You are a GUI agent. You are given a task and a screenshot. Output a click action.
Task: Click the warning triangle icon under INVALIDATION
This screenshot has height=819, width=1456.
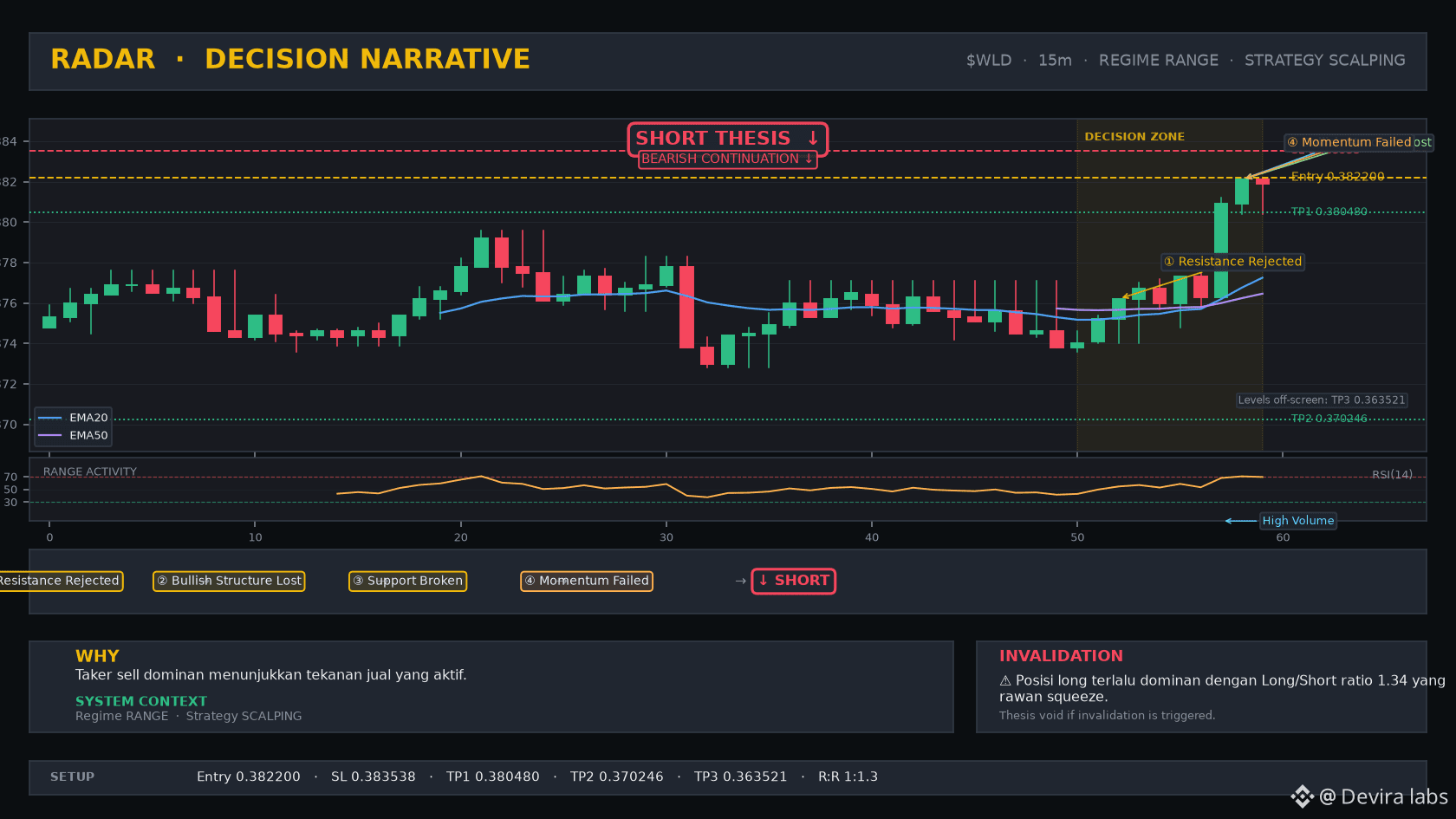point(1005,681)
